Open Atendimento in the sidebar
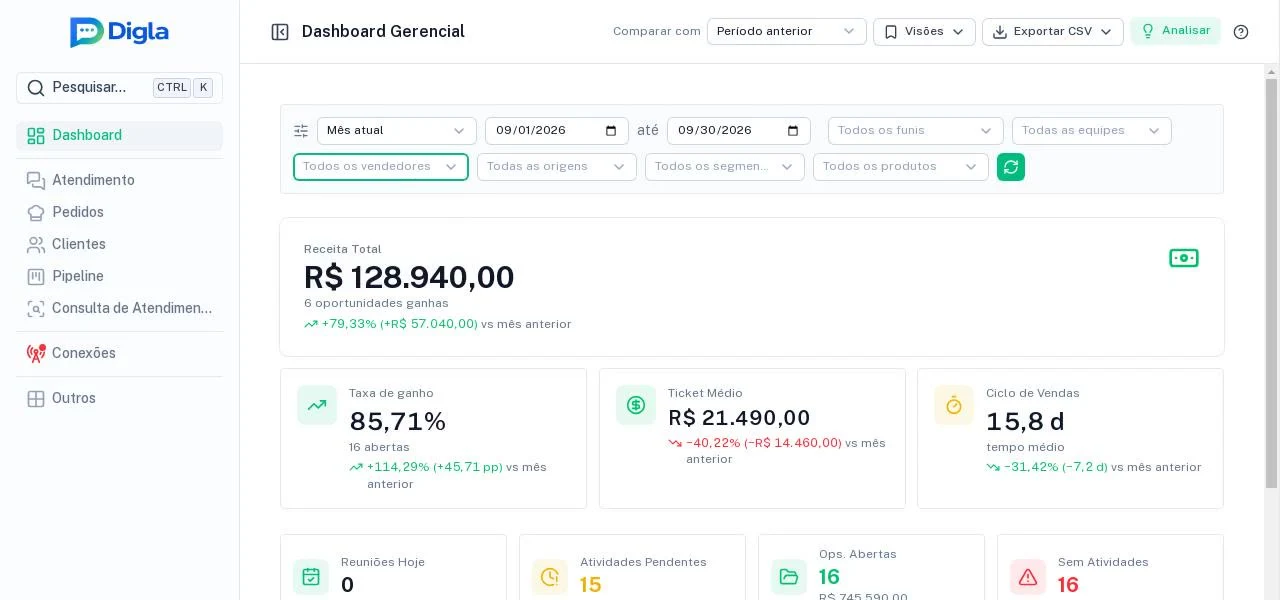 coord(119,181)
